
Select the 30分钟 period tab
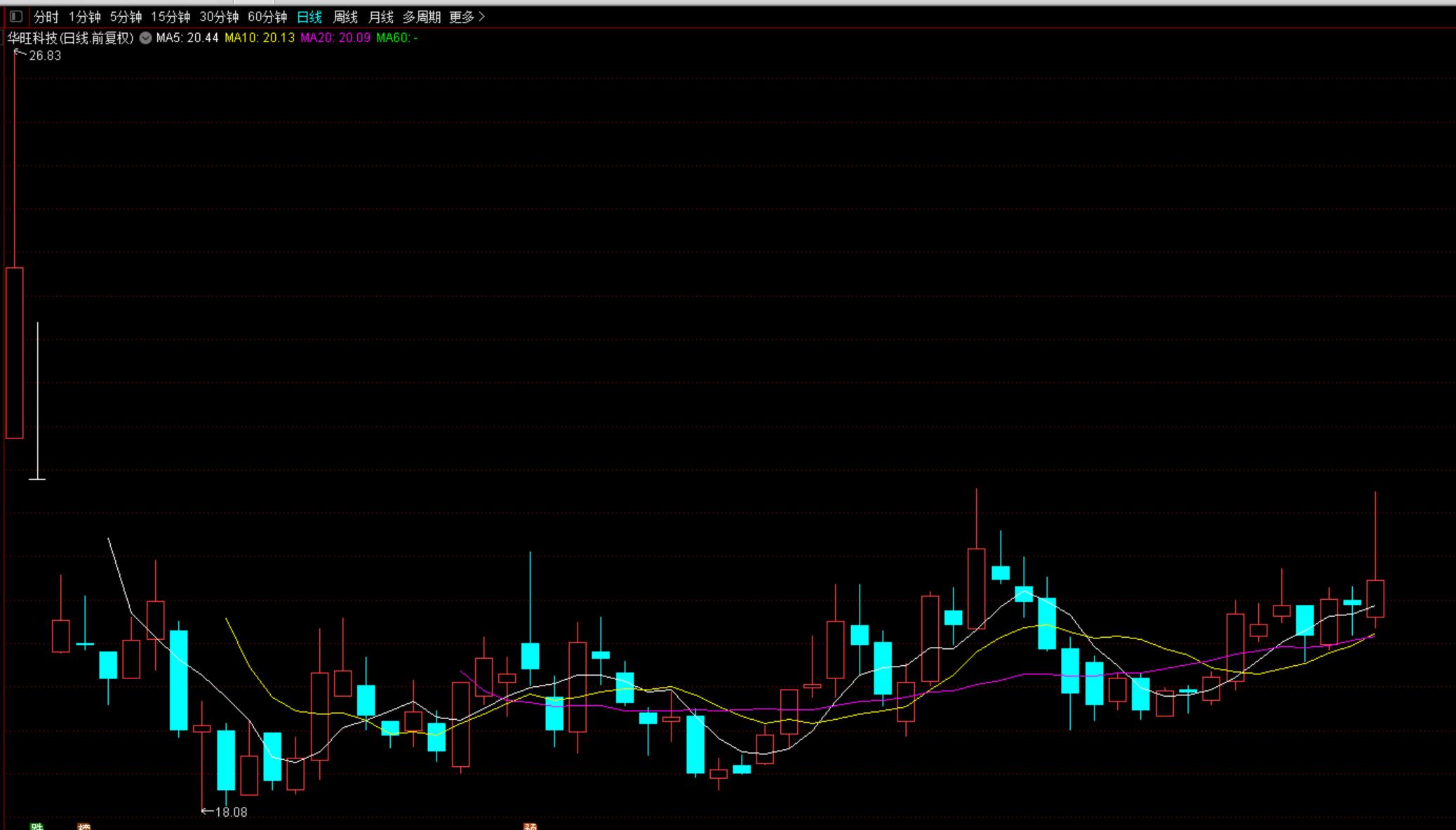pyautogui.click(x=219, y=17)
